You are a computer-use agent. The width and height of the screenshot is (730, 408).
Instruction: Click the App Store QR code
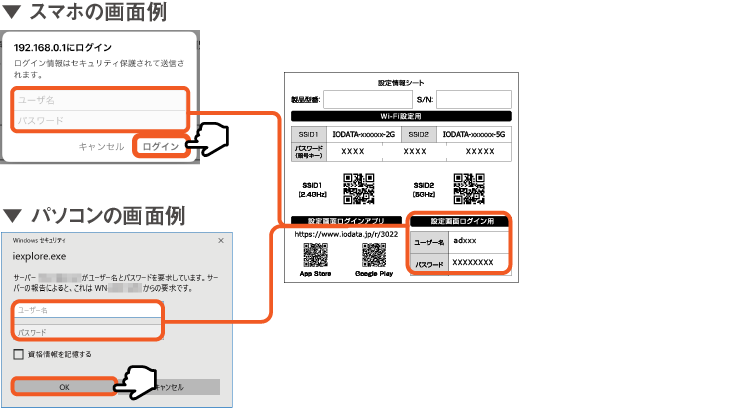315,254
